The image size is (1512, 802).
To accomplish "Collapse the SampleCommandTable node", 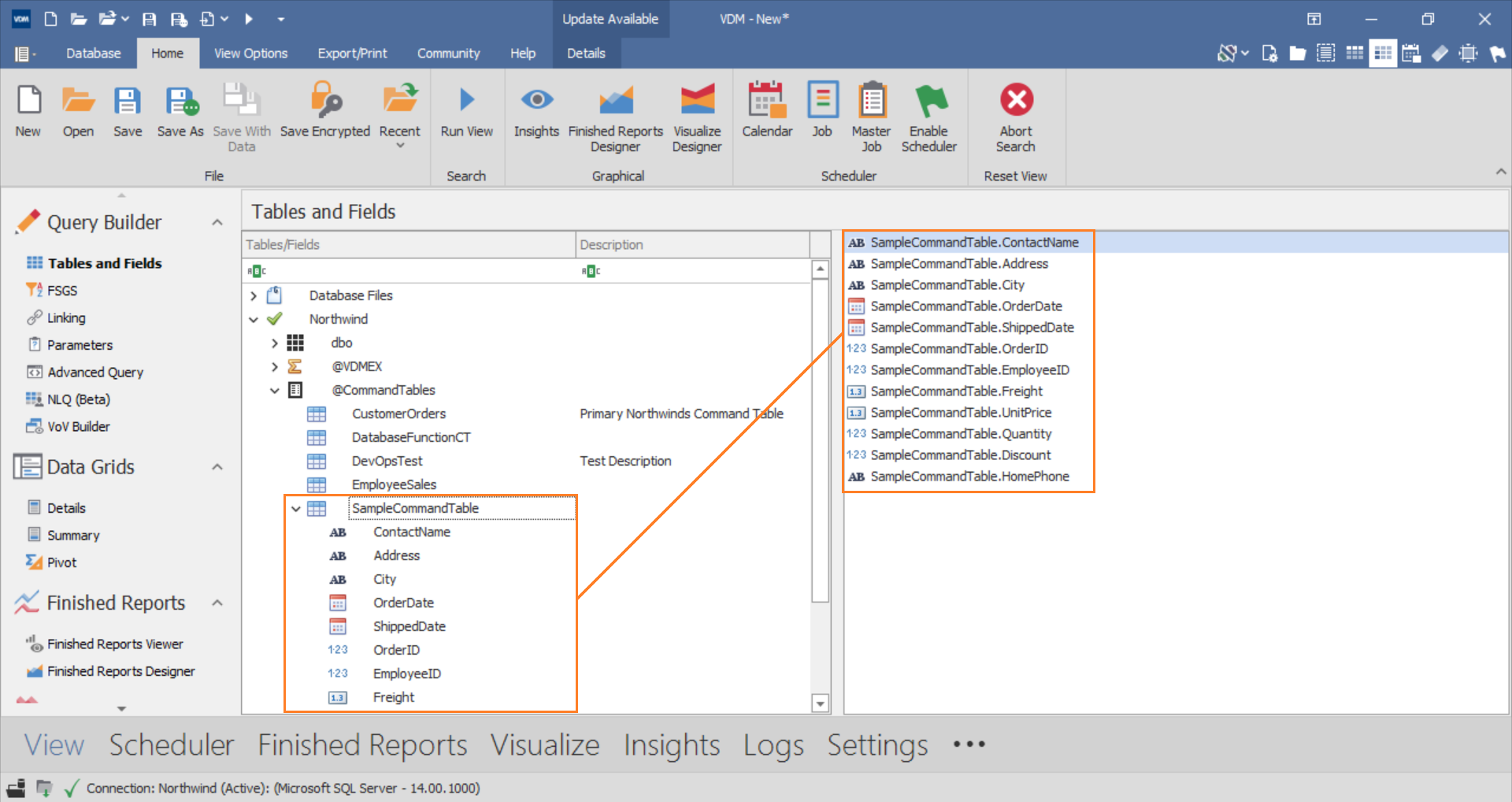I will coord(296,509).
